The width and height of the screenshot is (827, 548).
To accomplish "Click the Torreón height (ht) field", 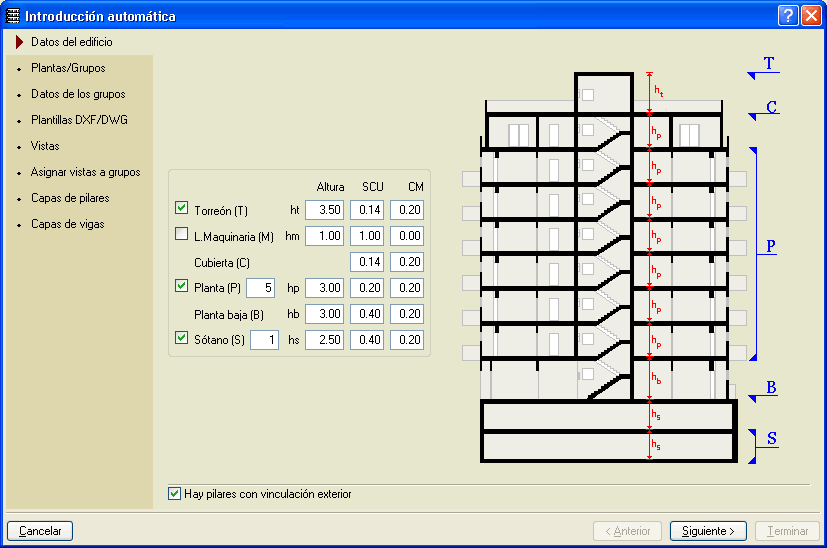I will [x=324, y=210].
